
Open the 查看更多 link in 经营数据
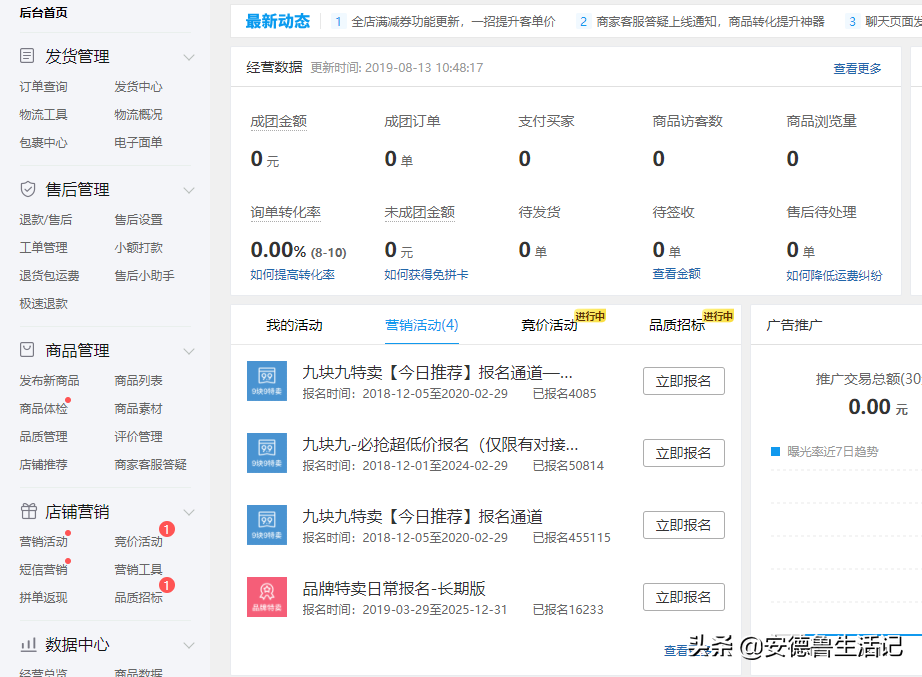857,68
